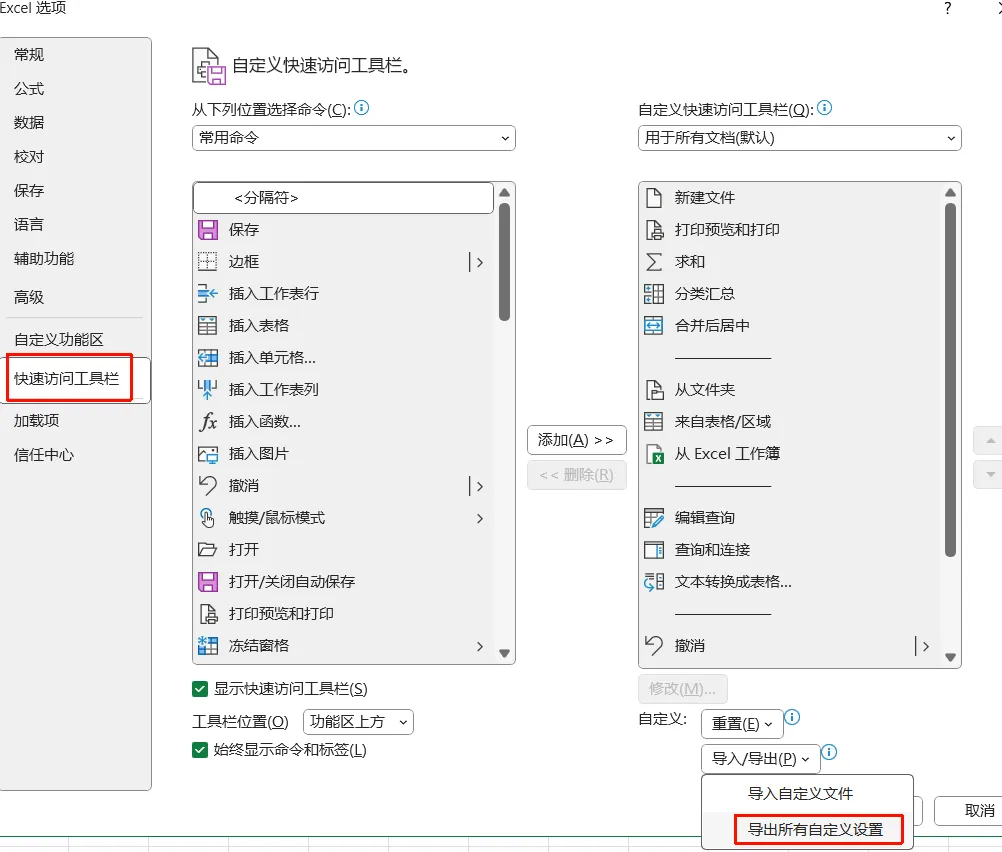Click the left list scroll-down arrow

click(x=504, y=653)
